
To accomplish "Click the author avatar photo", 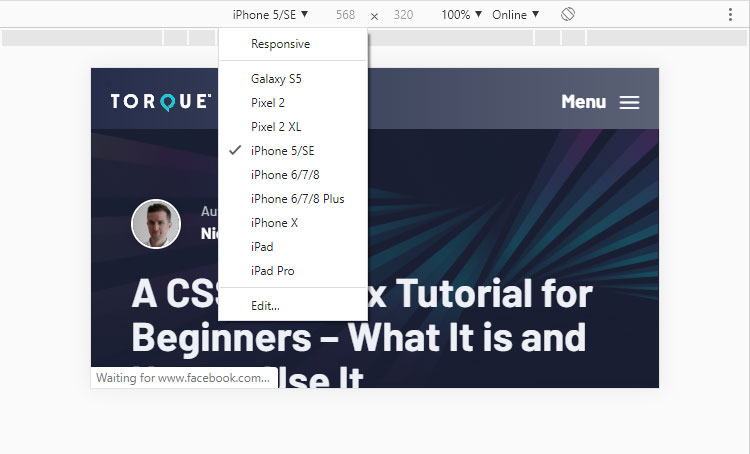I will (x=156, y=223).
